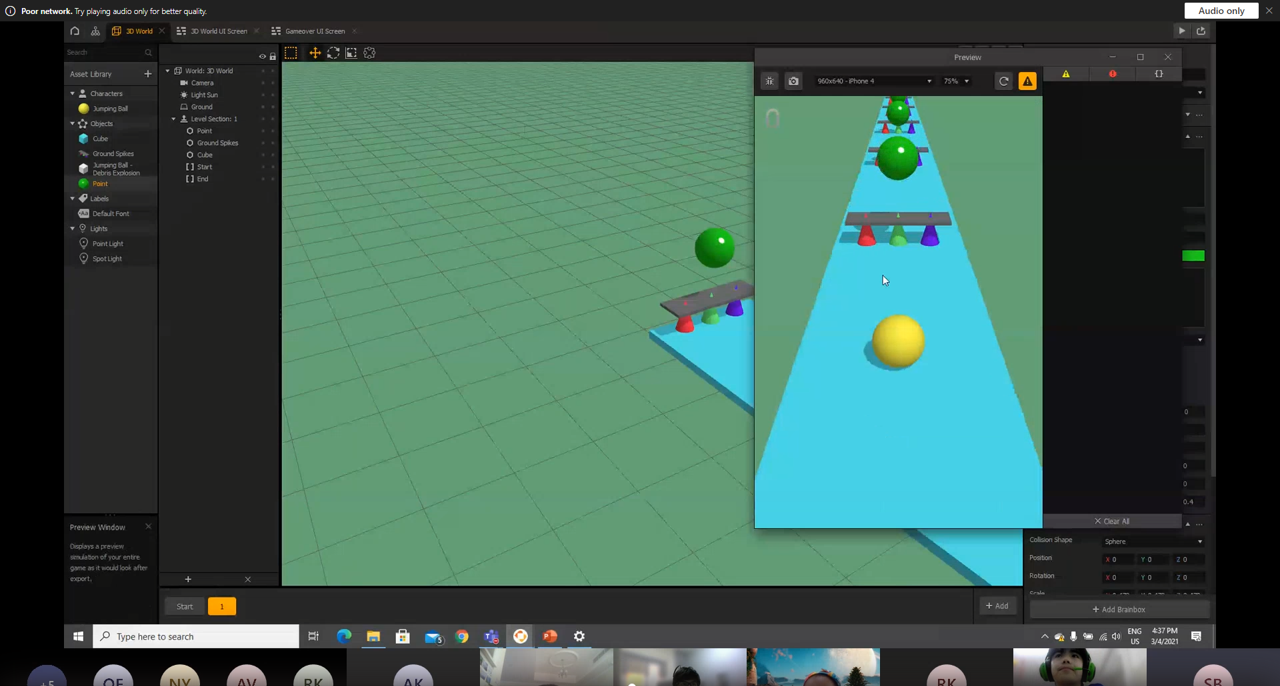Screen dimensions: 1280x686
Task: Click Audio only button in banner
Action: pyautogui.click(x=1221, y=11)
